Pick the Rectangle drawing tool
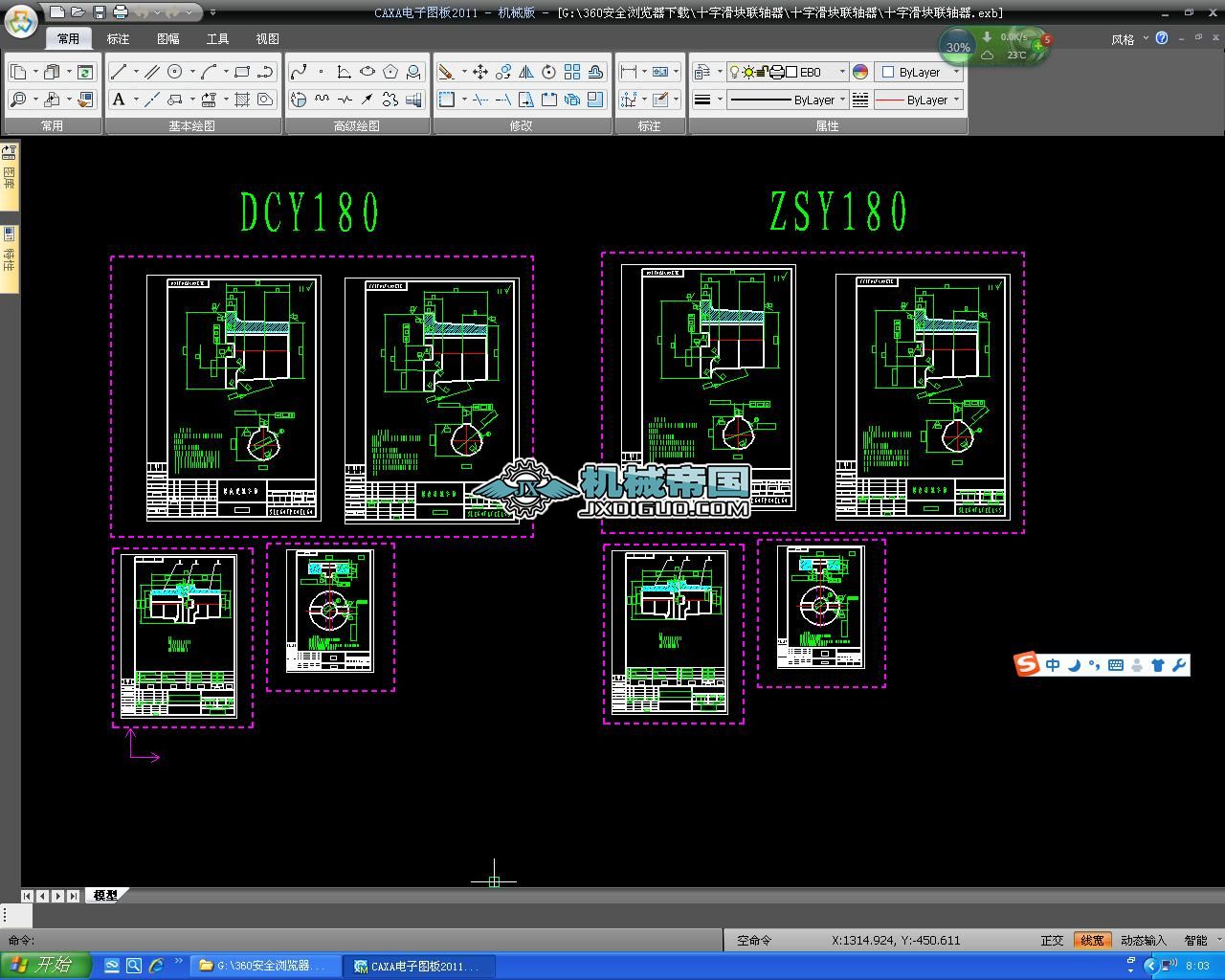 (x=241, y=72)
